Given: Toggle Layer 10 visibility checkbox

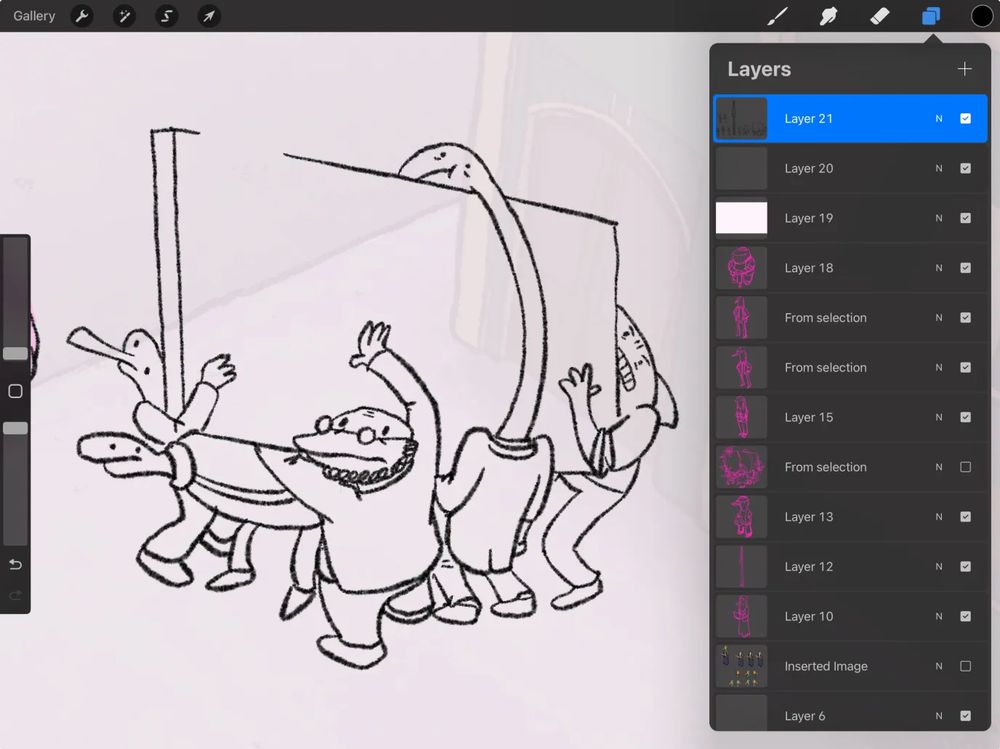Looking at the screenshot, I should click(966, 616).
